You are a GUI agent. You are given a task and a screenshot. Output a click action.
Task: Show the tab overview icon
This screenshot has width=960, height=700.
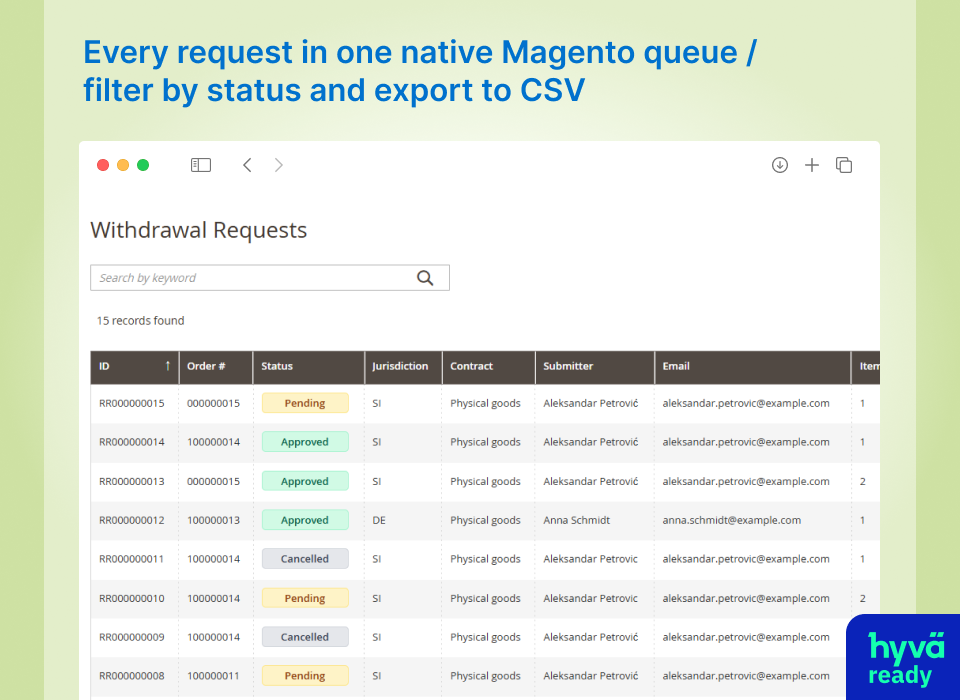(x=844, y=165)
